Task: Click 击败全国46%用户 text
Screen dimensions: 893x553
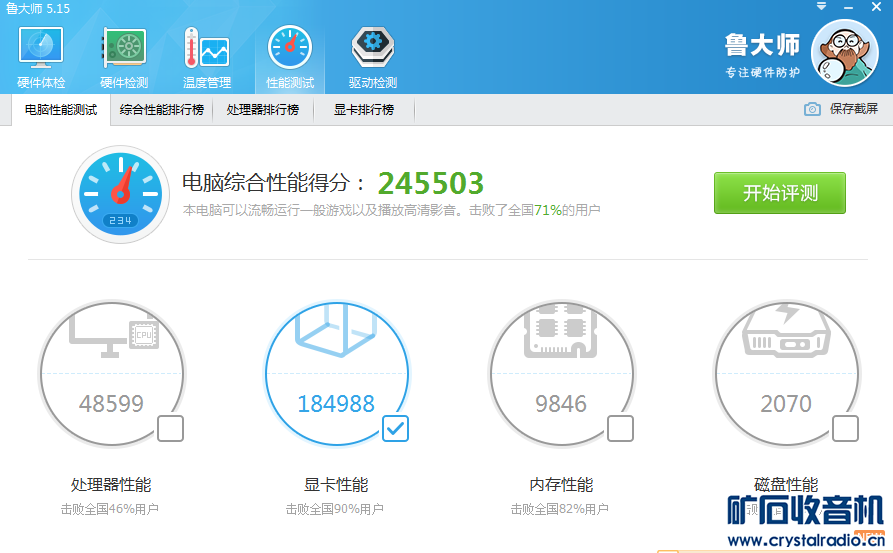Action: [x=110, y=509]
